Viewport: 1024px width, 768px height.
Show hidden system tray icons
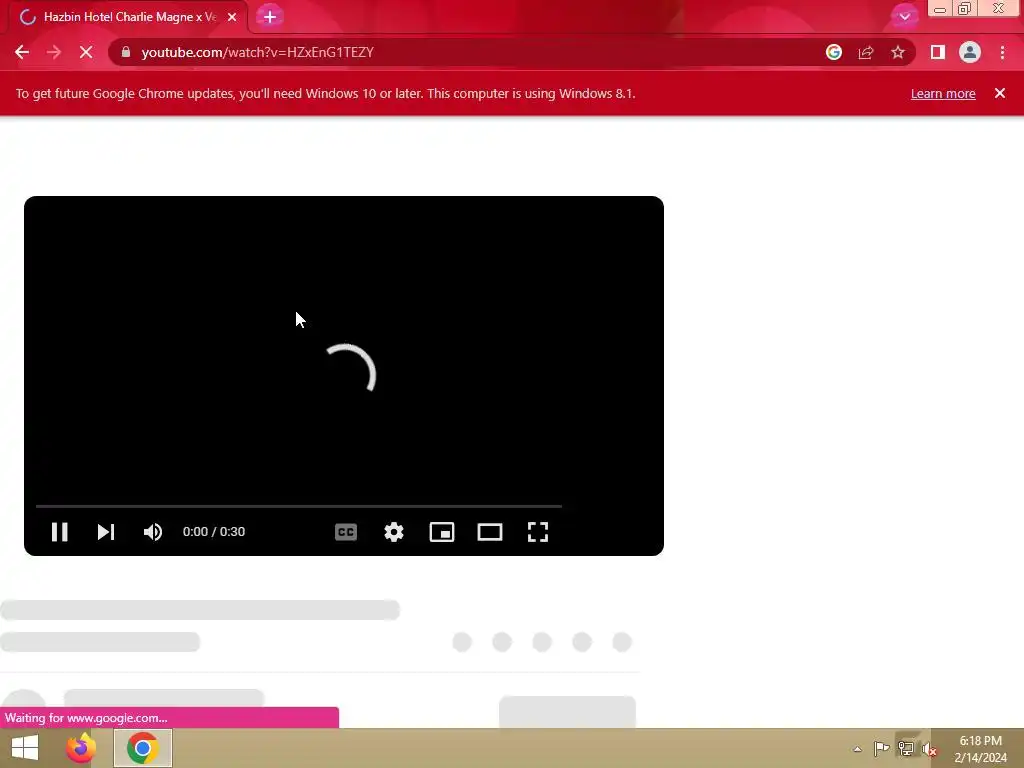tap(857, 749)
